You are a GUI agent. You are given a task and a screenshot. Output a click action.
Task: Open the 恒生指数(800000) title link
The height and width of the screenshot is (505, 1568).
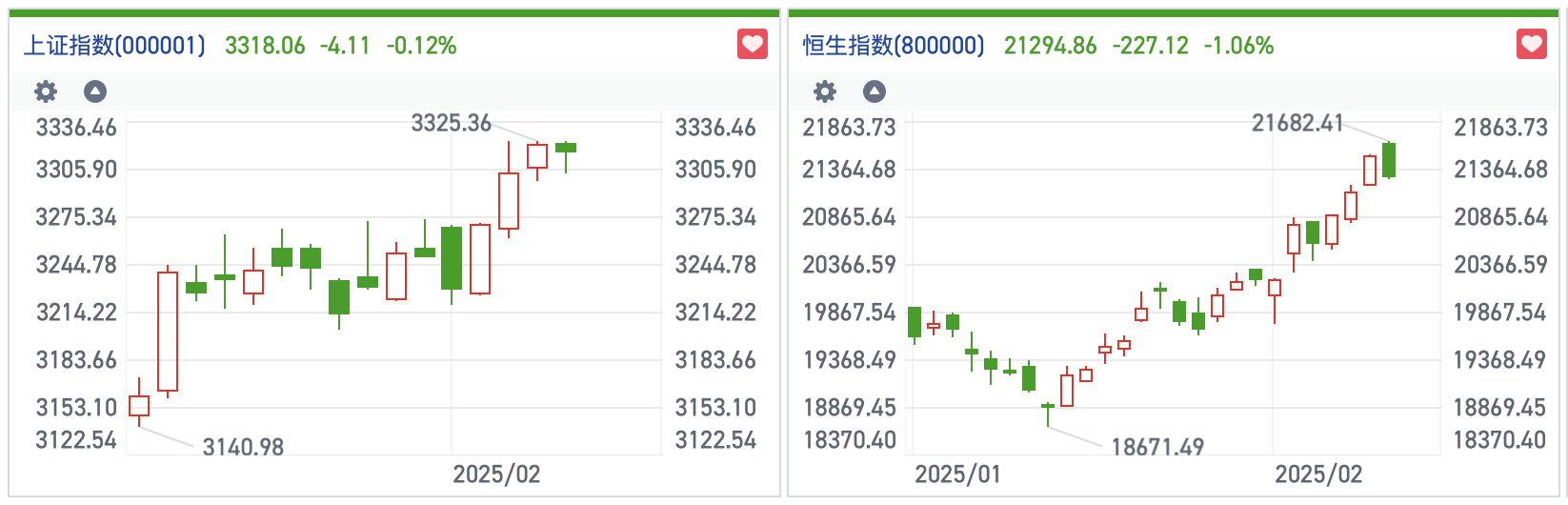(894, 46)
